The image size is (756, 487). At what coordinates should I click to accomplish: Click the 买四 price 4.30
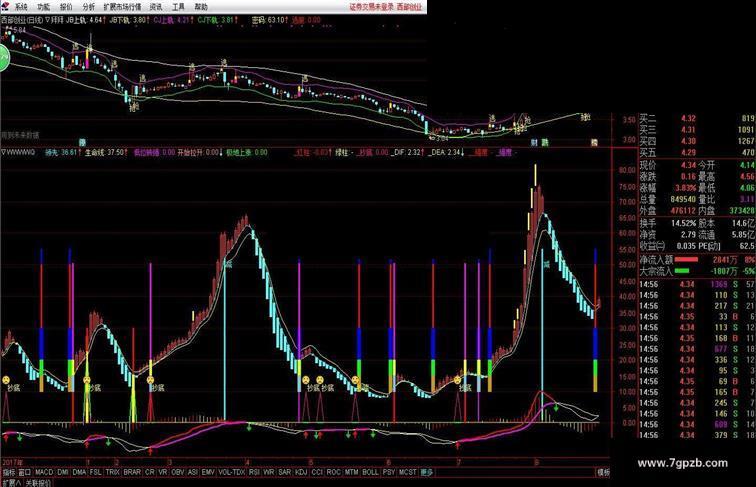(x=688, y=141)
